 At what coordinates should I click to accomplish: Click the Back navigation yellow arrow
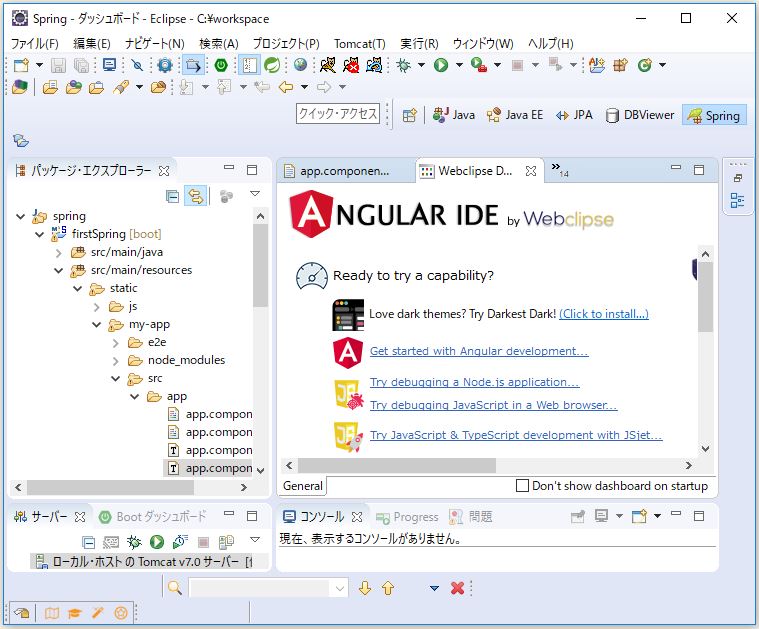(286, 87)
